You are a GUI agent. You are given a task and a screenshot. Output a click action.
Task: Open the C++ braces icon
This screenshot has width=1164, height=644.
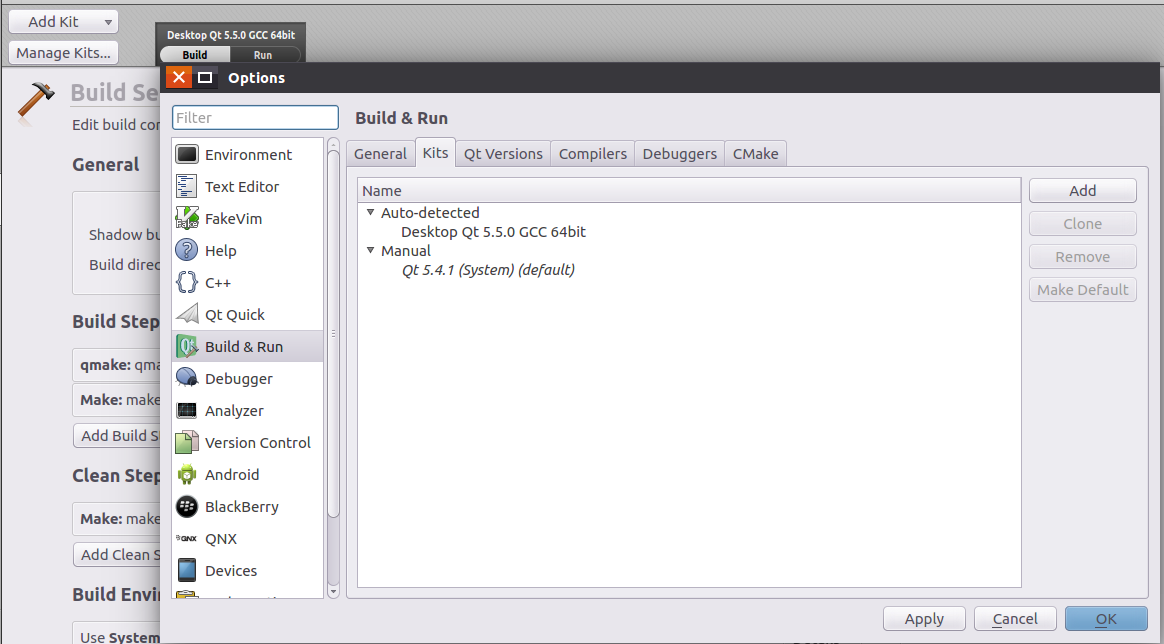[x=187, y=283]
